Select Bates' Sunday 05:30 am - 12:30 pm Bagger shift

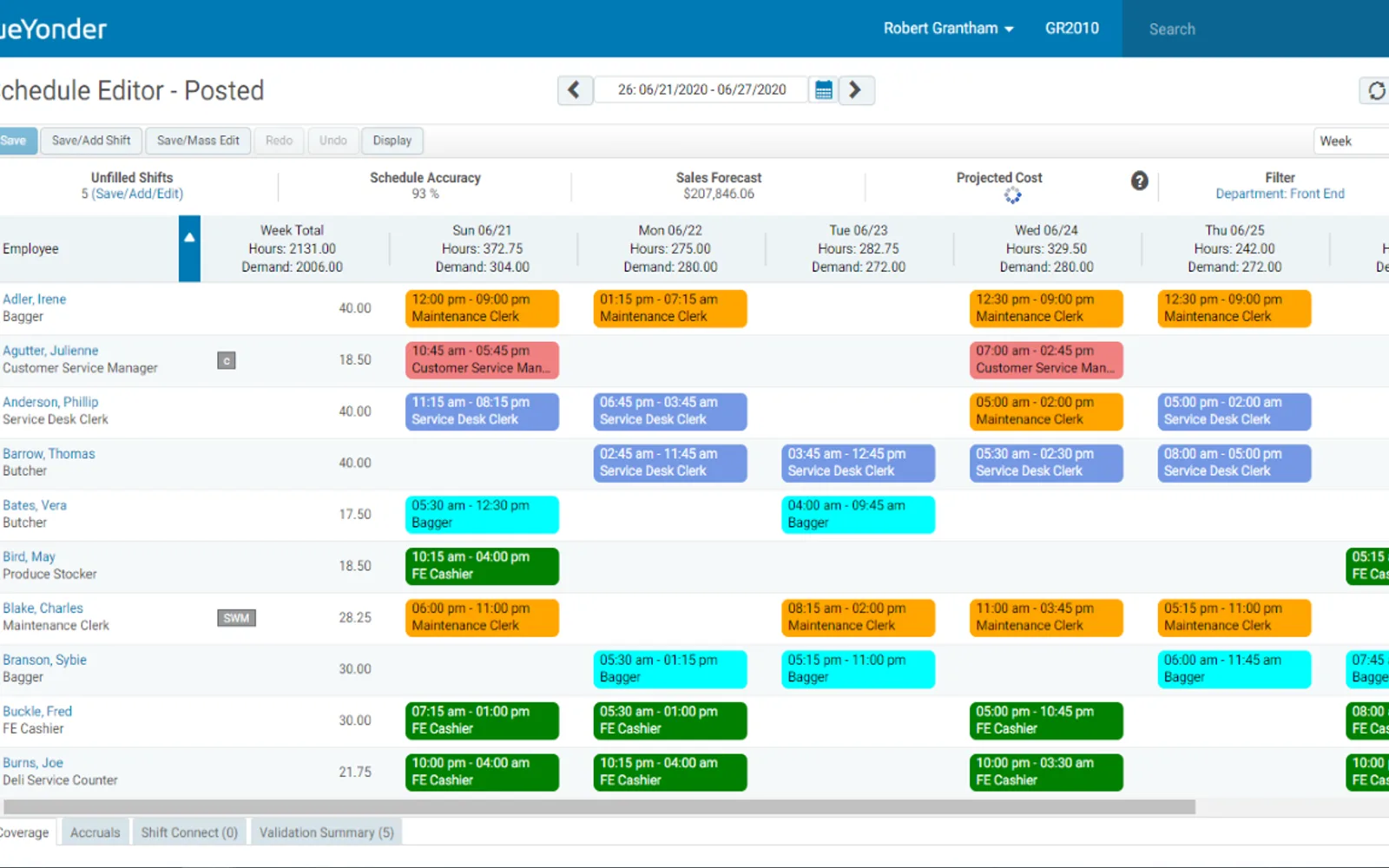click(482, 514)
